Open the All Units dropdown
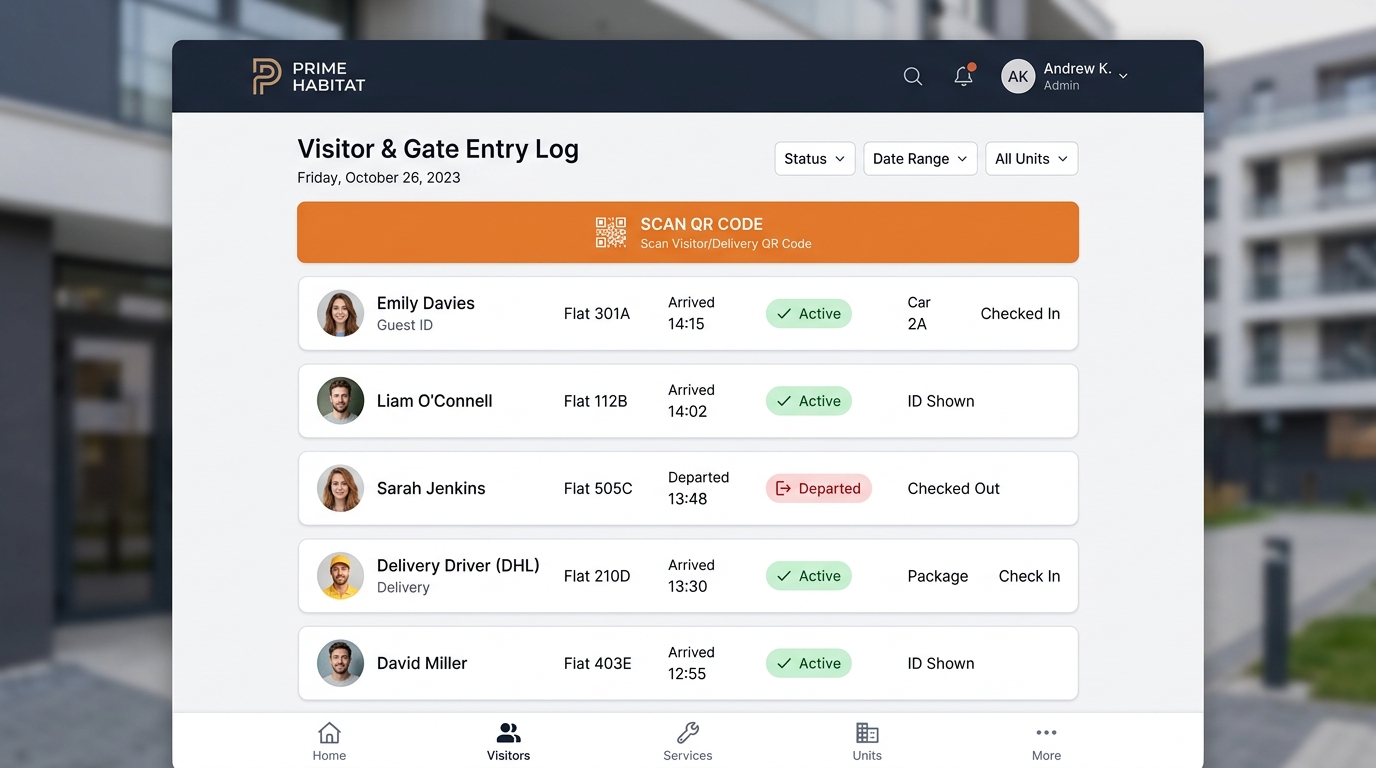Image resolution: width=1376 pixels, height=768 pixels. 1031,159
